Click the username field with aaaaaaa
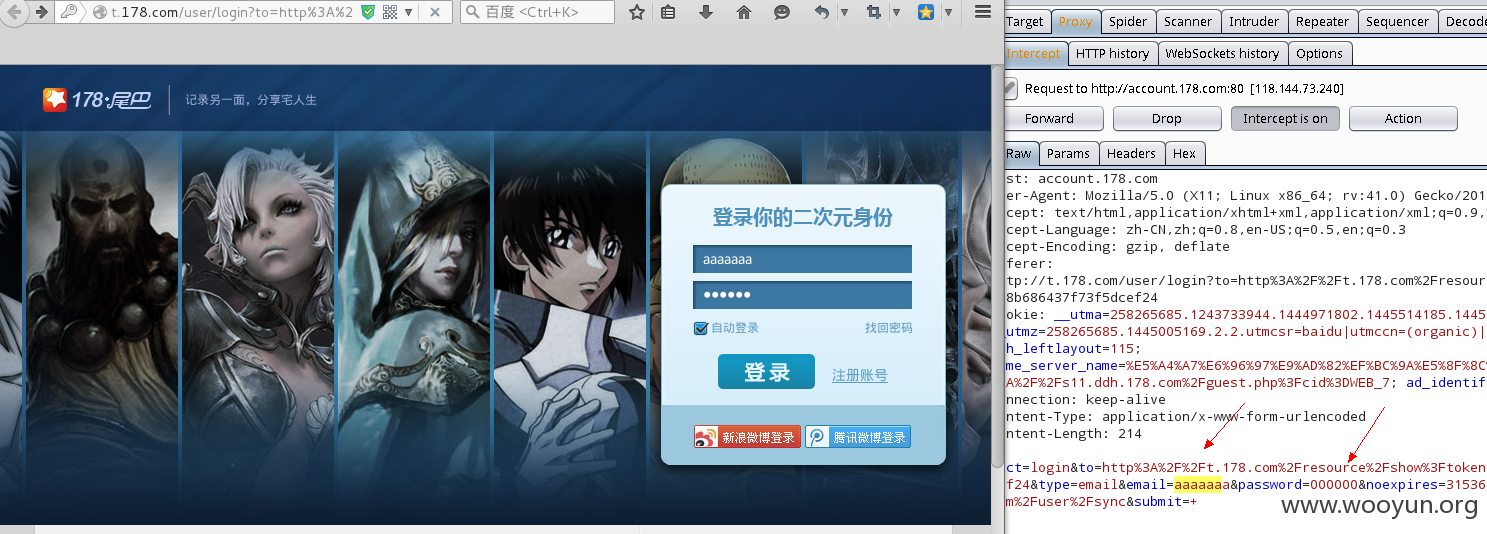This screenshot has height=534, width=1487. pos(802,259)
